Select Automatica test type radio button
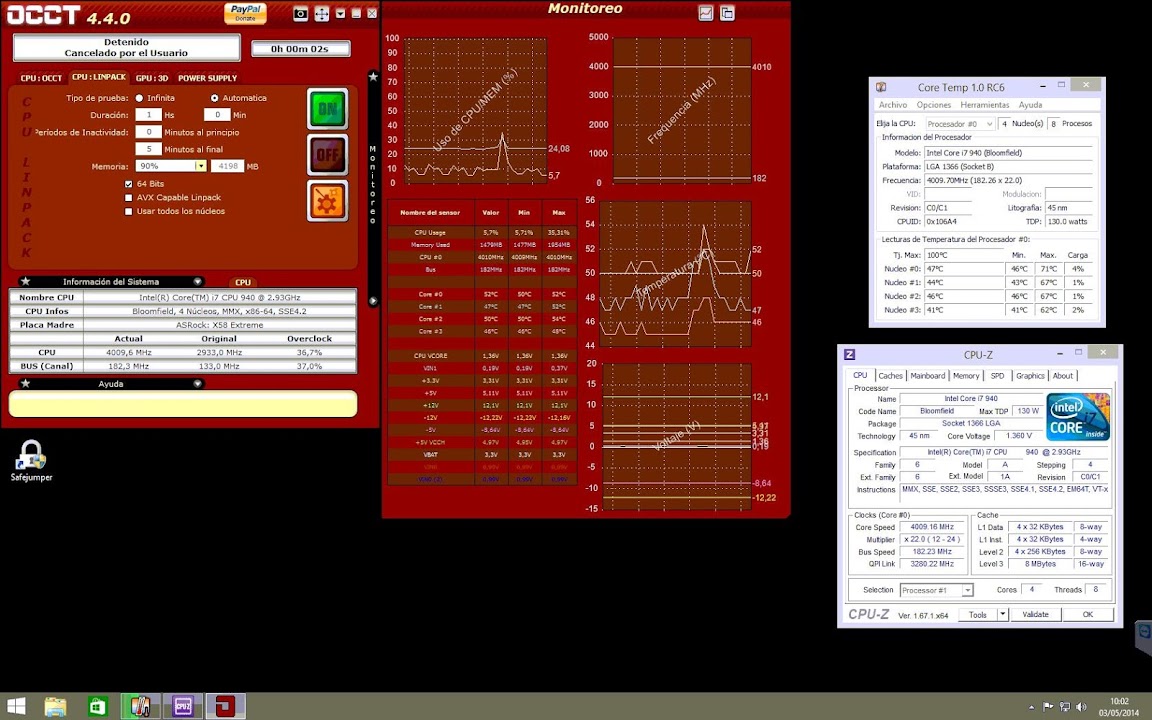This screenshot has height=720, width=1152. pyautogui.click(x=215, y=98)
